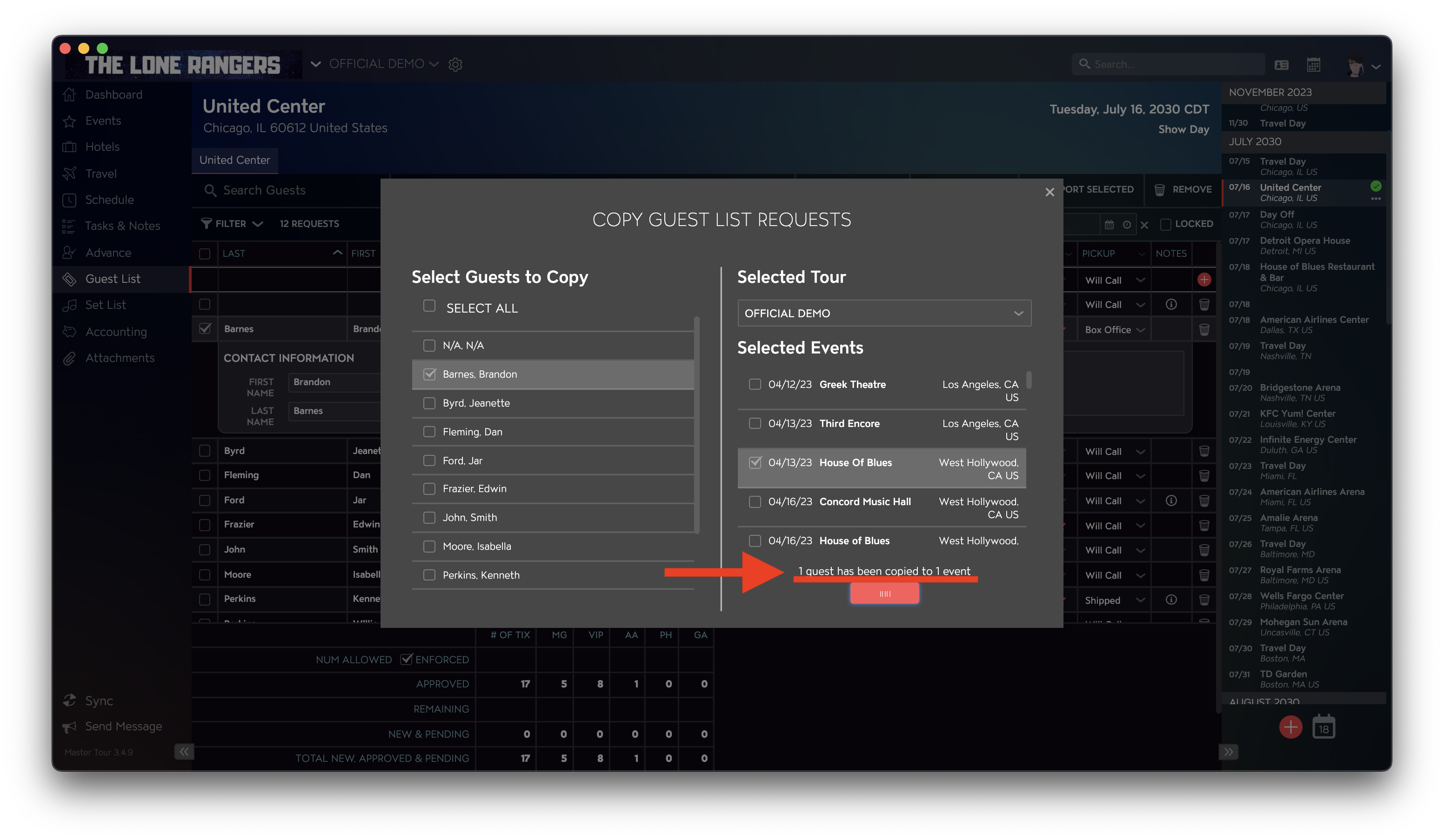This screenshot has width=1444, height=840.
Task: Open the contact card icon in header
Action: (1281, 65)
